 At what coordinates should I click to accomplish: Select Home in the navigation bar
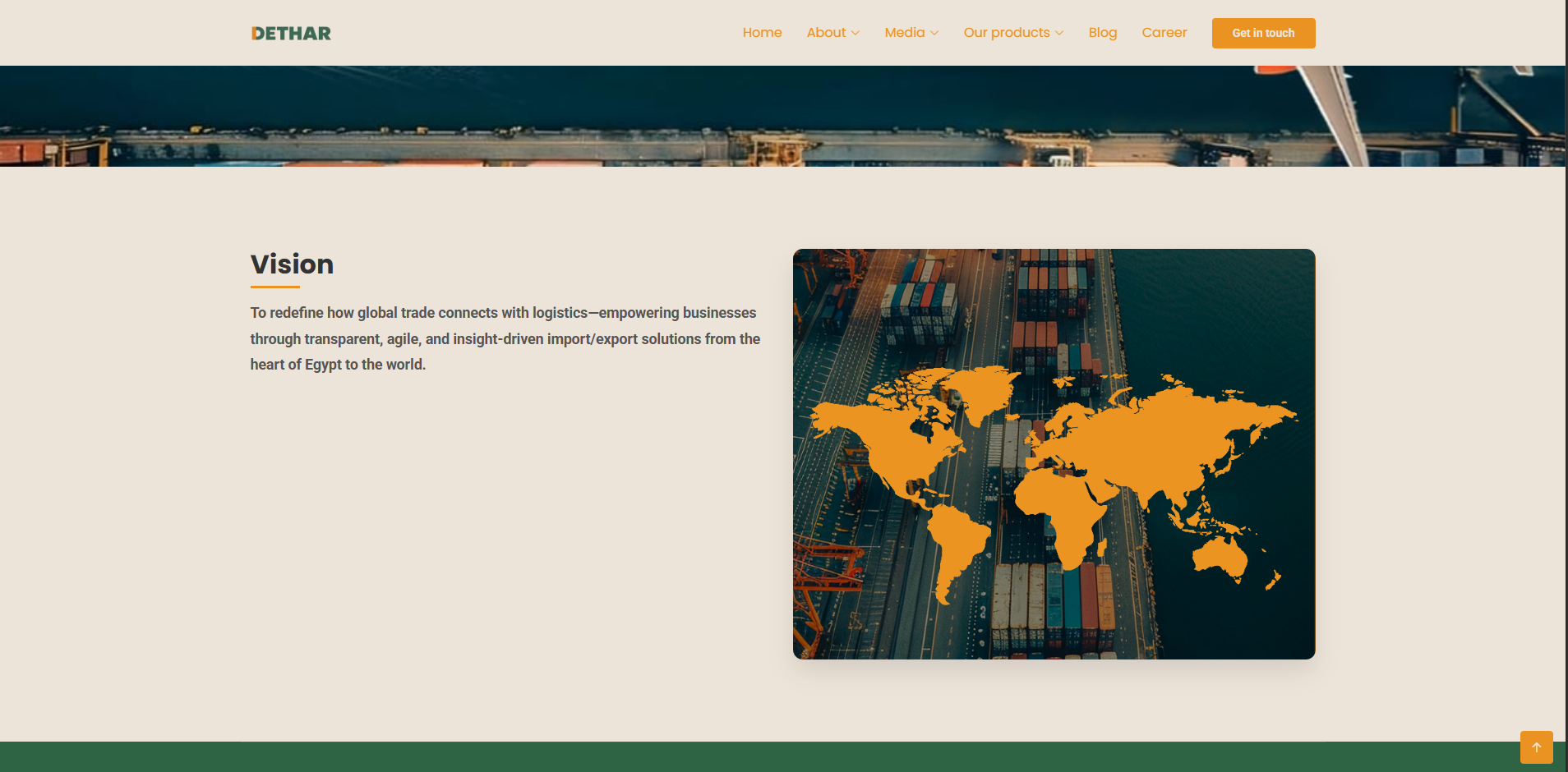[762, 33]
